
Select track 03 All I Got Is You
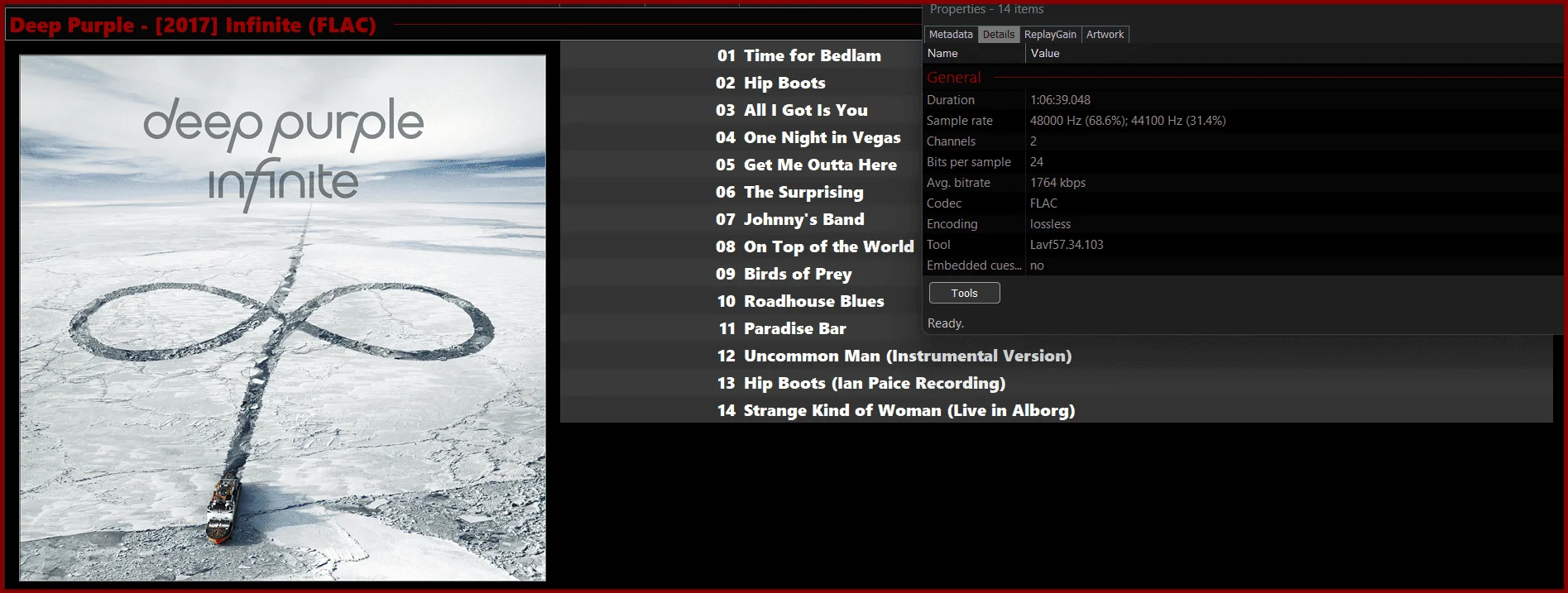(792, 110)
